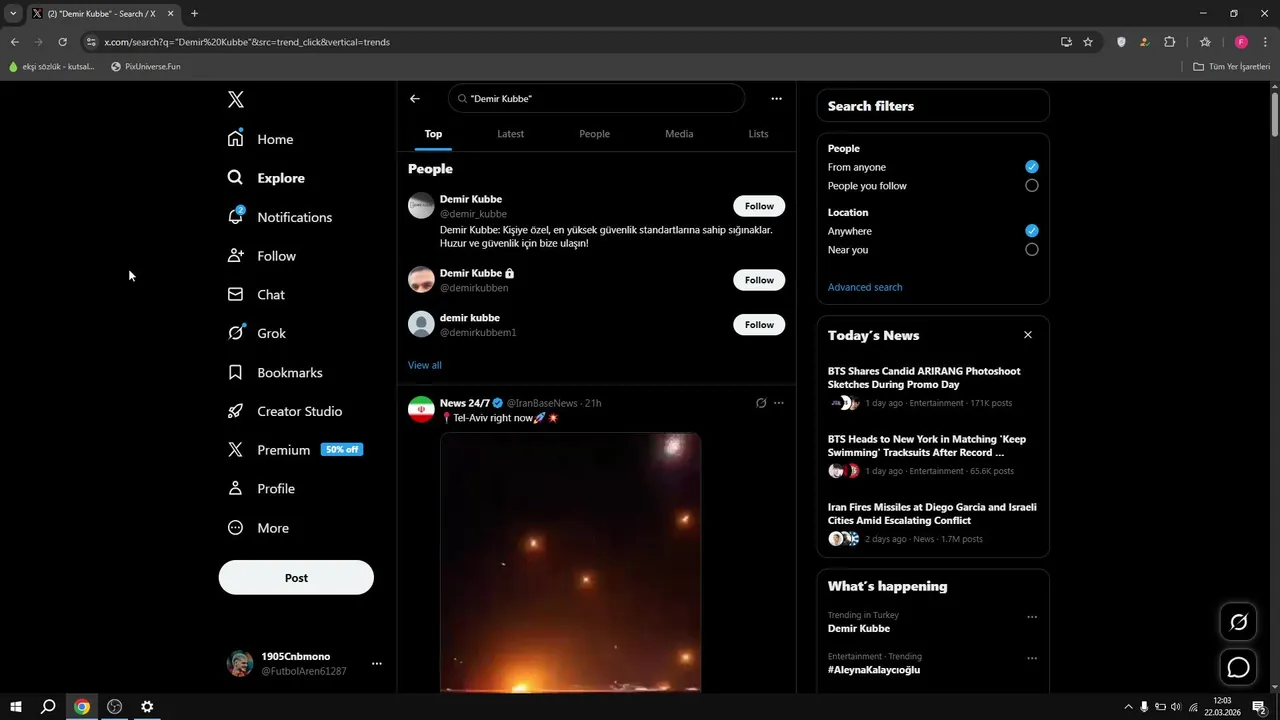
Task: Click the back arrow beside the search box
Action: click(x=415, y=99)
